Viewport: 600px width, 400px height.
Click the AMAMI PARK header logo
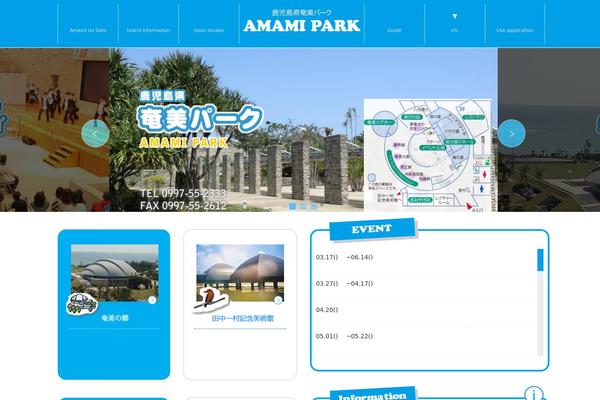tap(302, 21)
